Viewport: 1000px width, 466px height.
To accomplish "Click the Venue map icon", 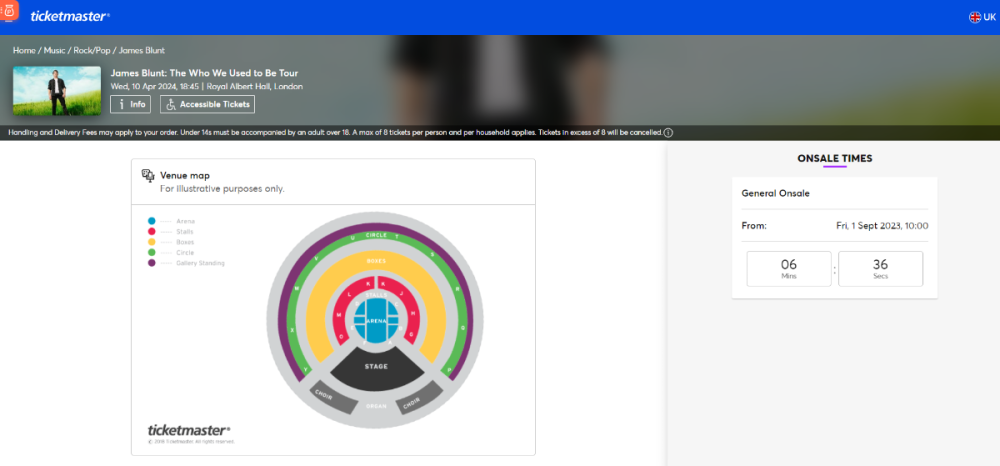I will click(149, 176).
